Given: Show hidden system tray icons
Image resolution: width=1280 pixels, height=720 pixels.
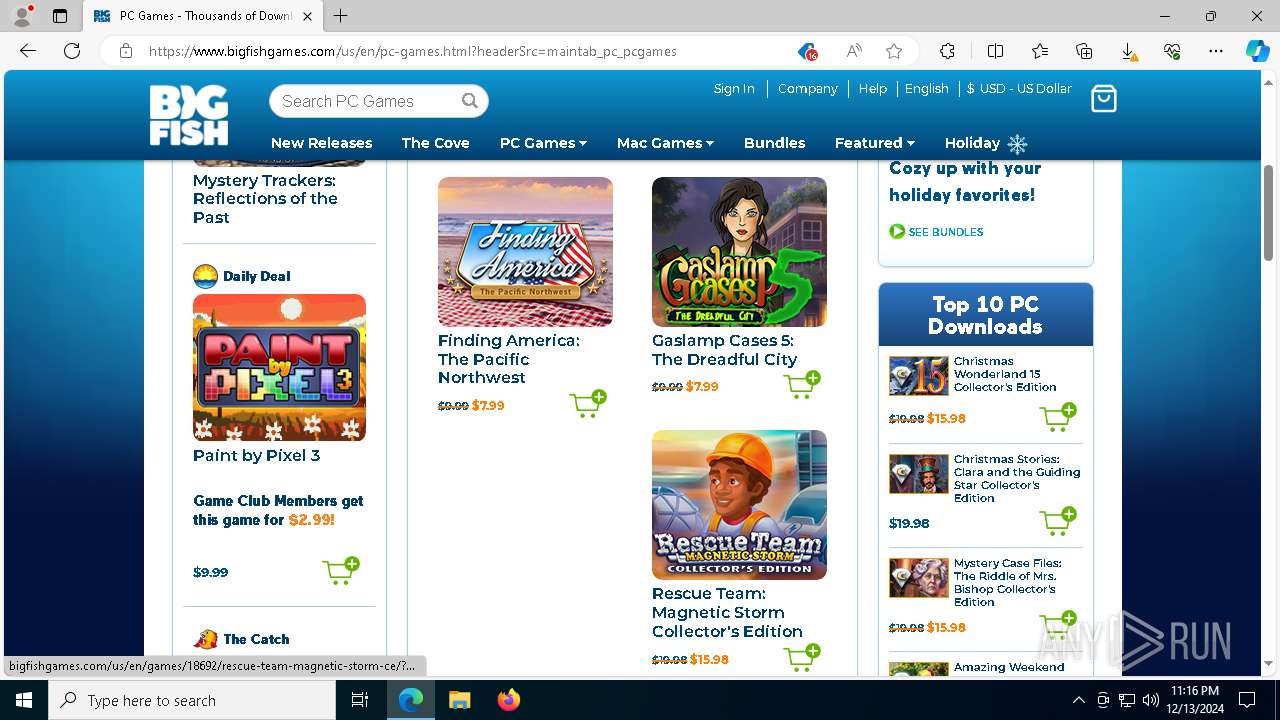Looking at the screenshot, I should [x=1078, y=700].
